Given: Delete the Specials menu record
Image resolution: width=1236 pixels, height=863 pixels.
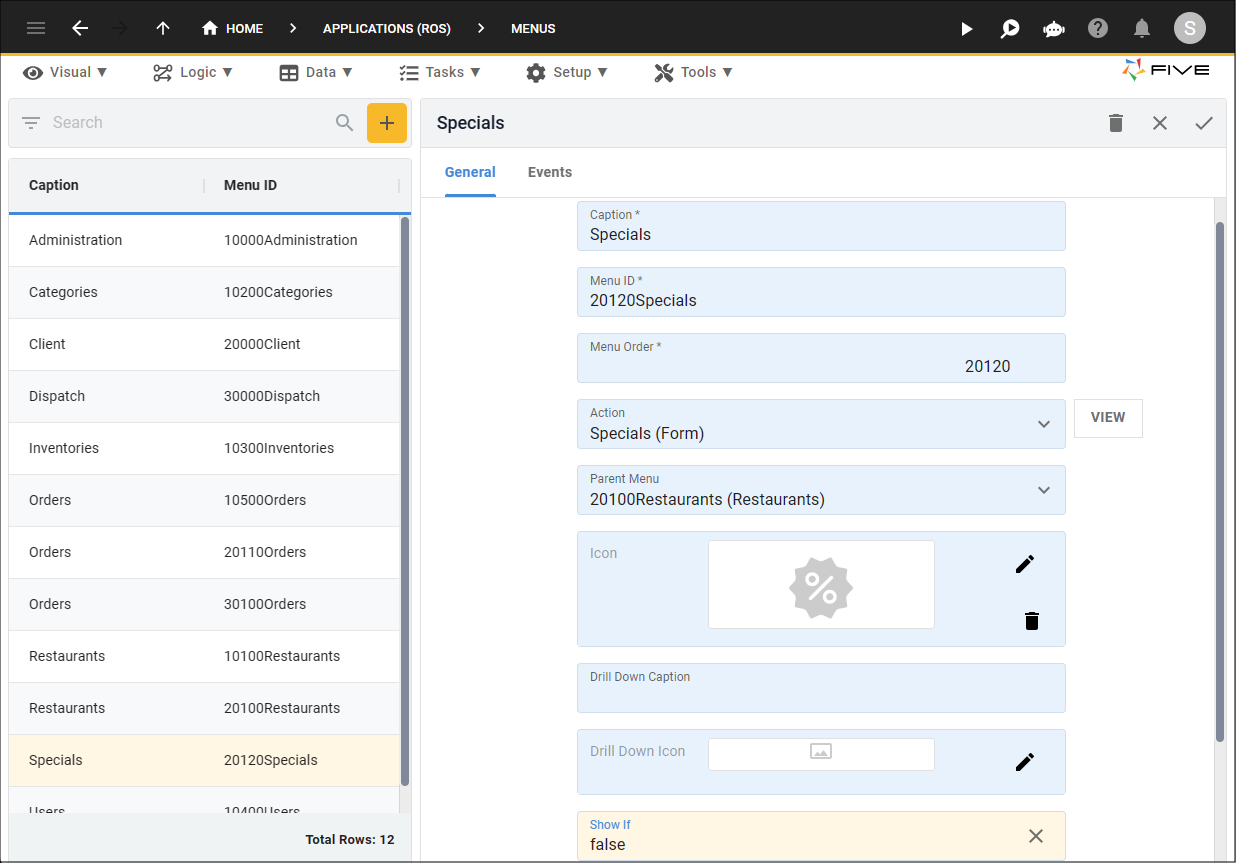Looking at the screenshot, I should 1116,123.
